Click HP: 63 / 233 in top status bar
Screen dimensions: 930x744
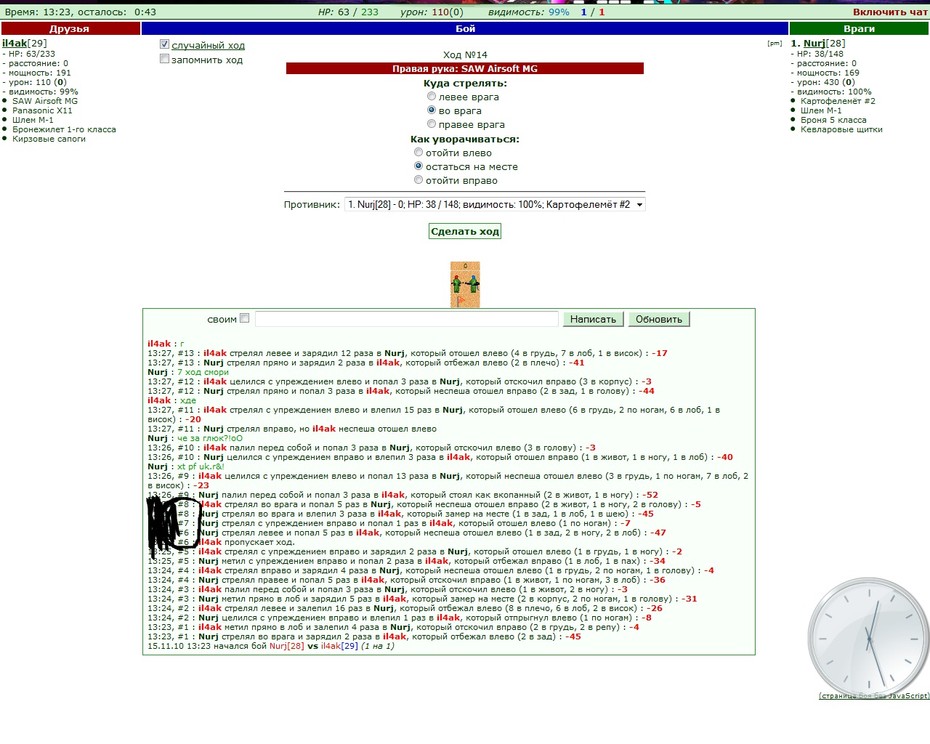point(348,12)
